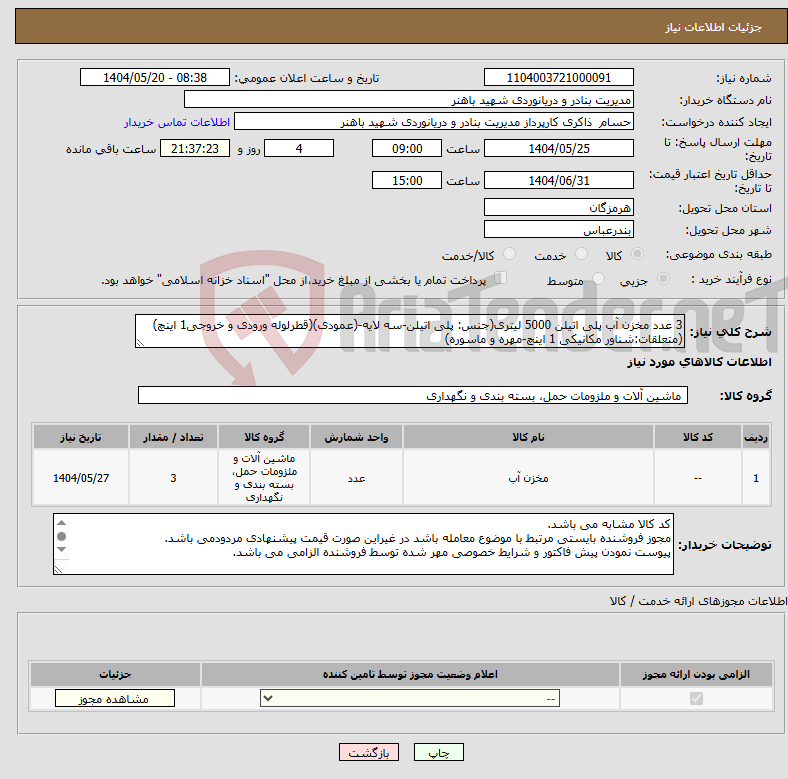Select the خدمت radio button

click(581, 254)
